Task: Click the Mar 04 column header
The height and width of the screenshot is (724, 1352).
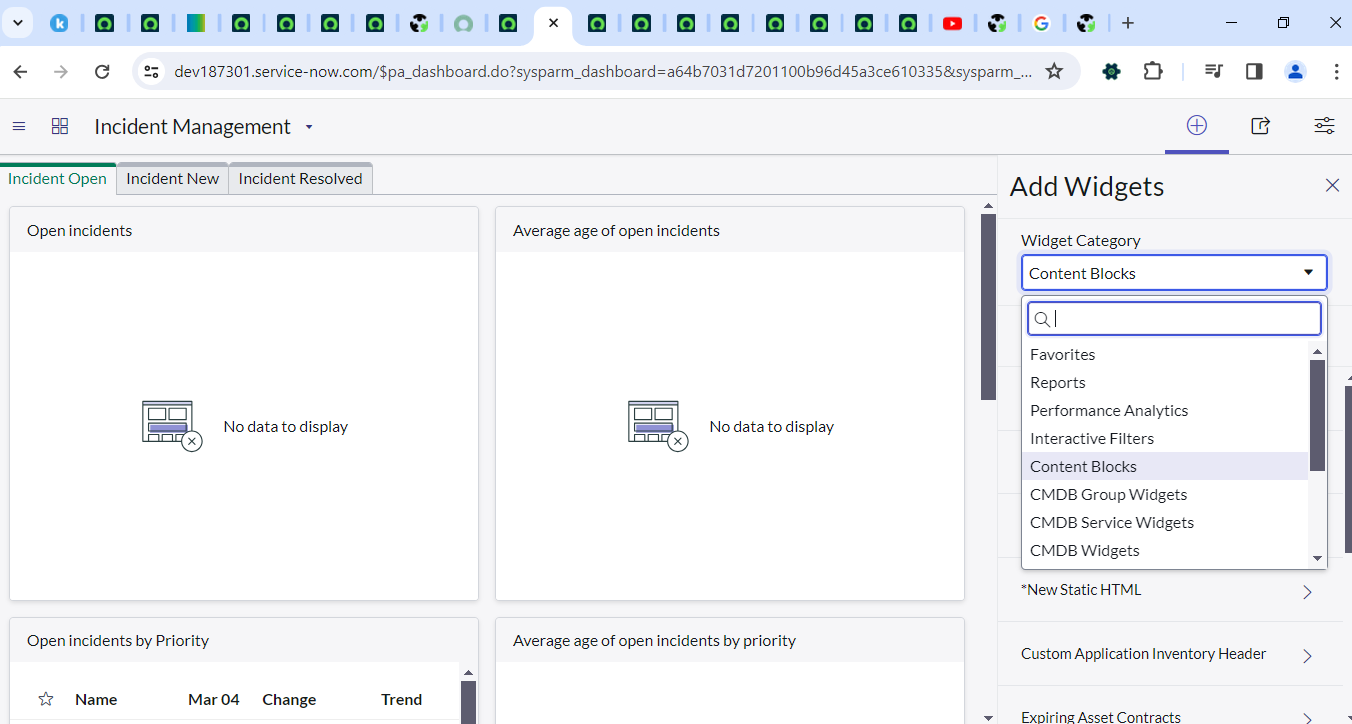Action: (214, 699)
